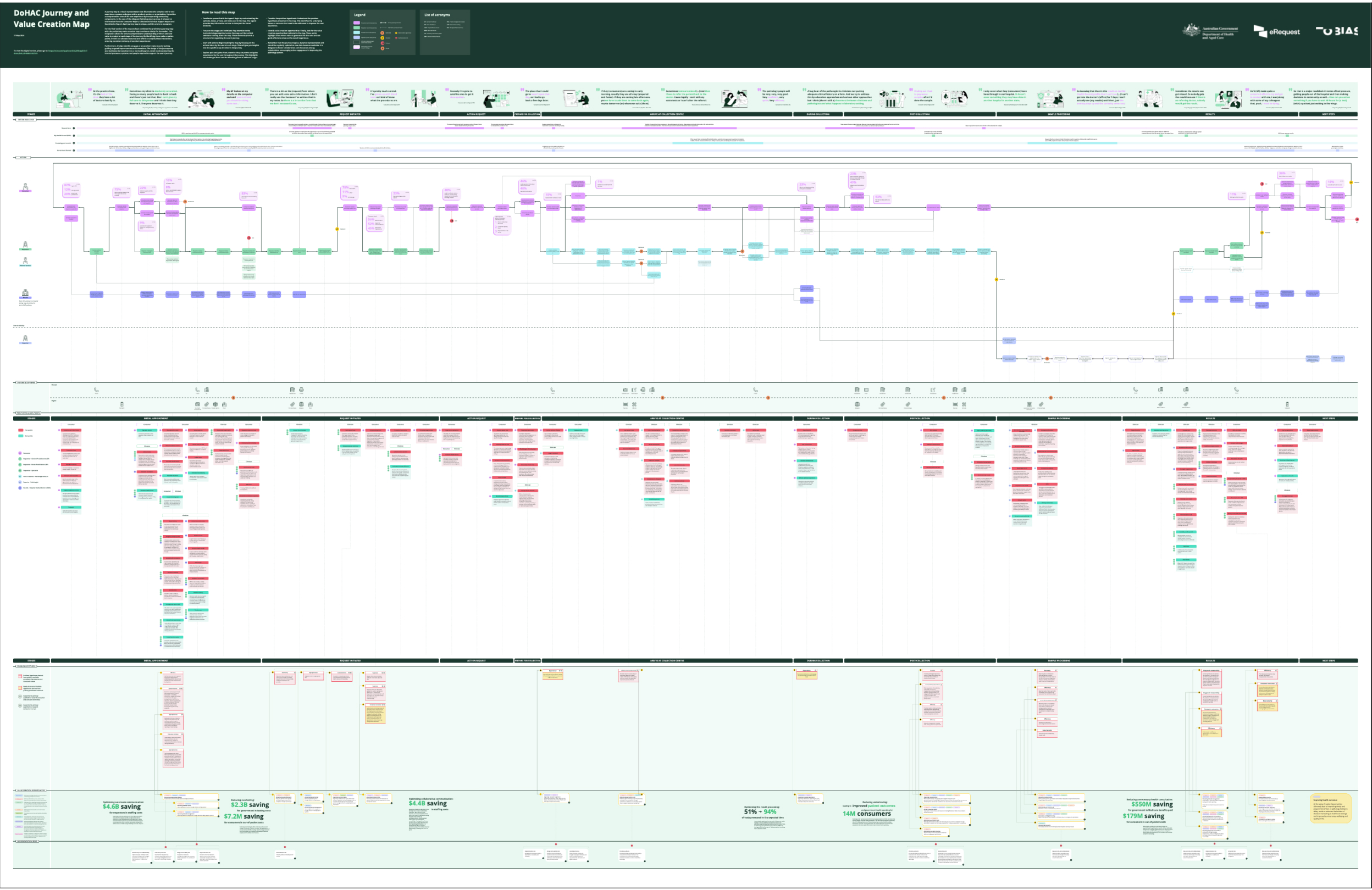Click the "How to read this map" heading
The image size is (1372, 890).
tap(218, 12)
